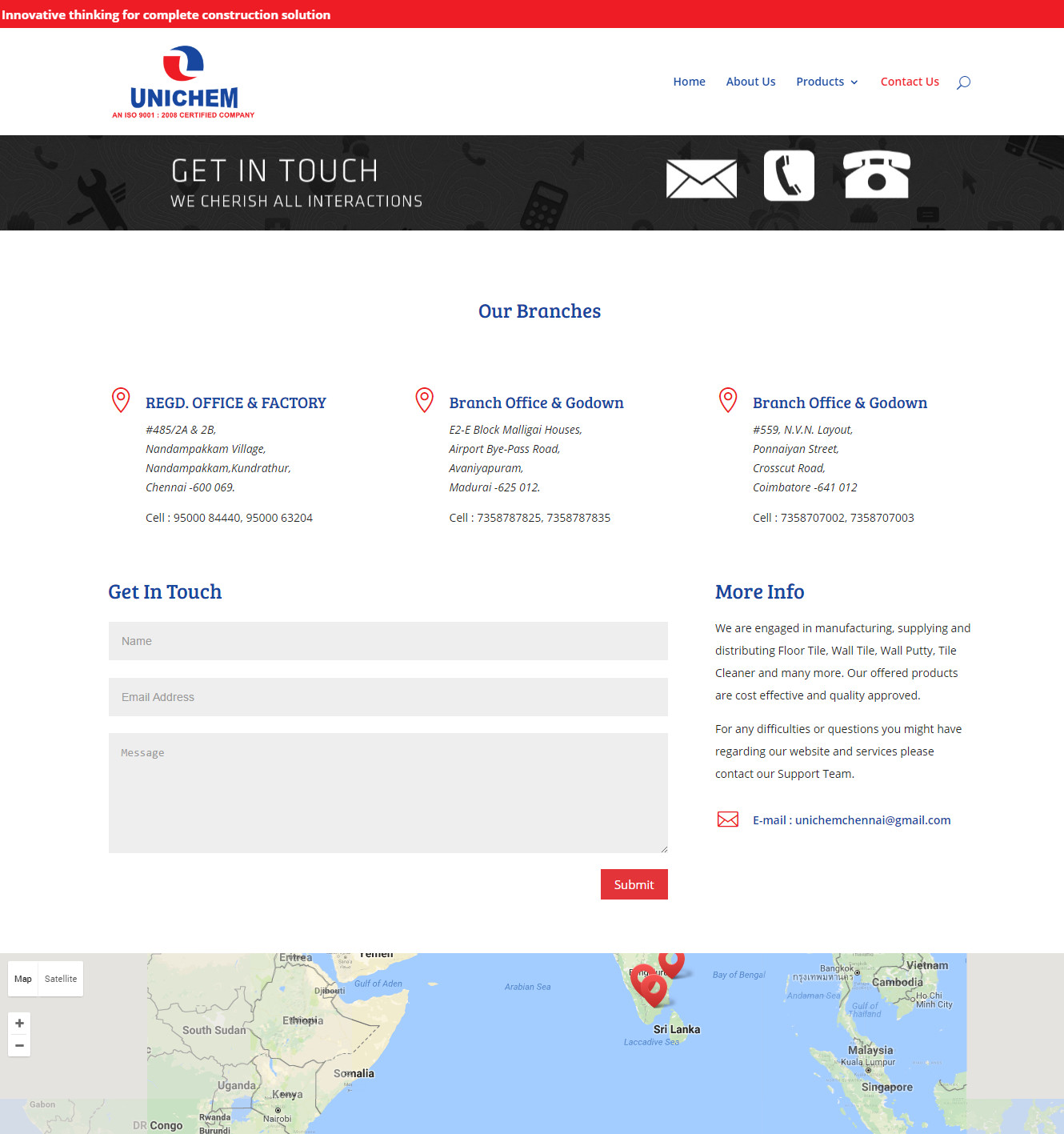
Task: Focus the Email Address field
Action: 388,697
